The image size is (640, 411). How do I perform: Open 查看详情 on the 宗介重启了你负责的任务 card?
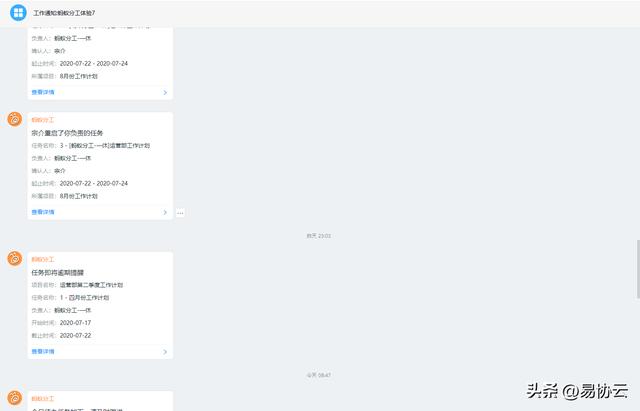tap(43, 212)
